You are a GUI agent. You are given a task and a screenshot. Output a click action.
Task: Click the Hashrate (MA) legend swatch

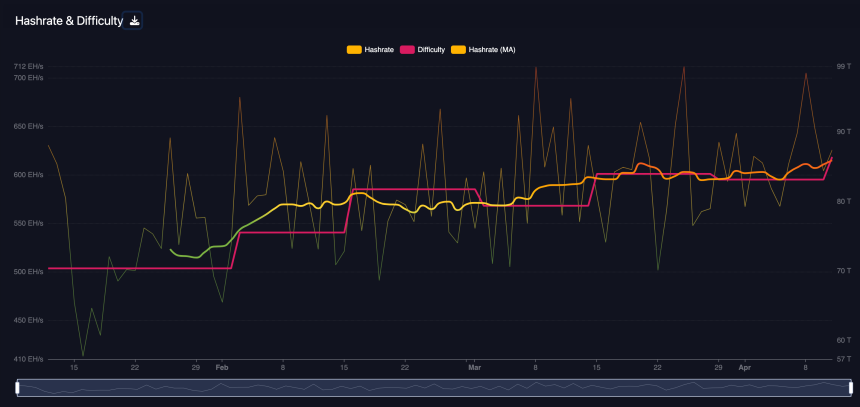[x=459, y=49]
